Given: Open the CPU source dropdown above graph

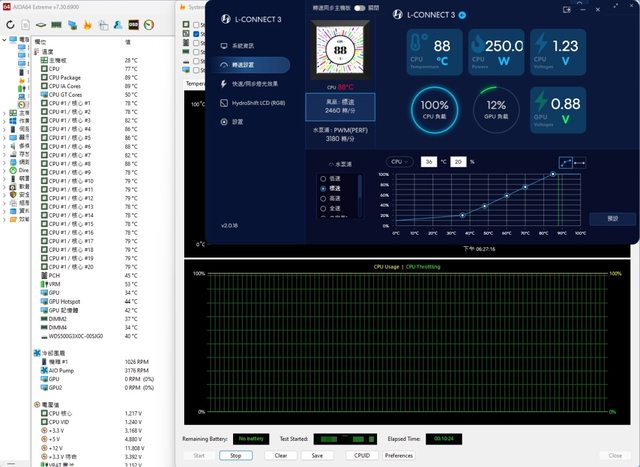Looking at the screenshot, I should point(399,161).
